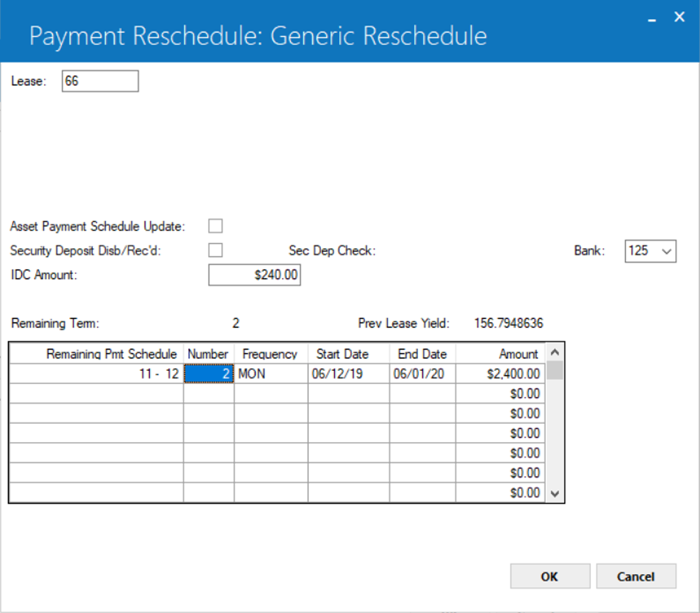Viewport: 700px width, 613px height.
Task: Click Start Date cell 06/12/19
Action: [349, 374]
